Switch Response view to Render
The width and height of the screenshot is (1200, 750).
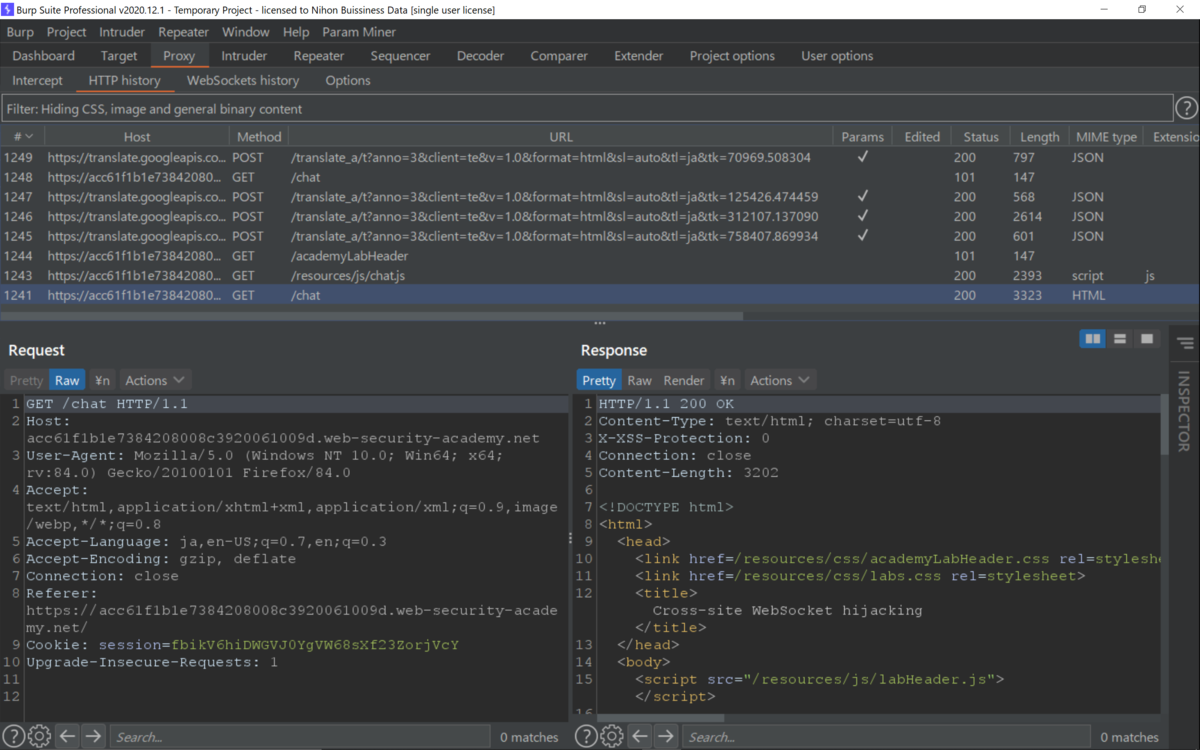pos(684,380)
